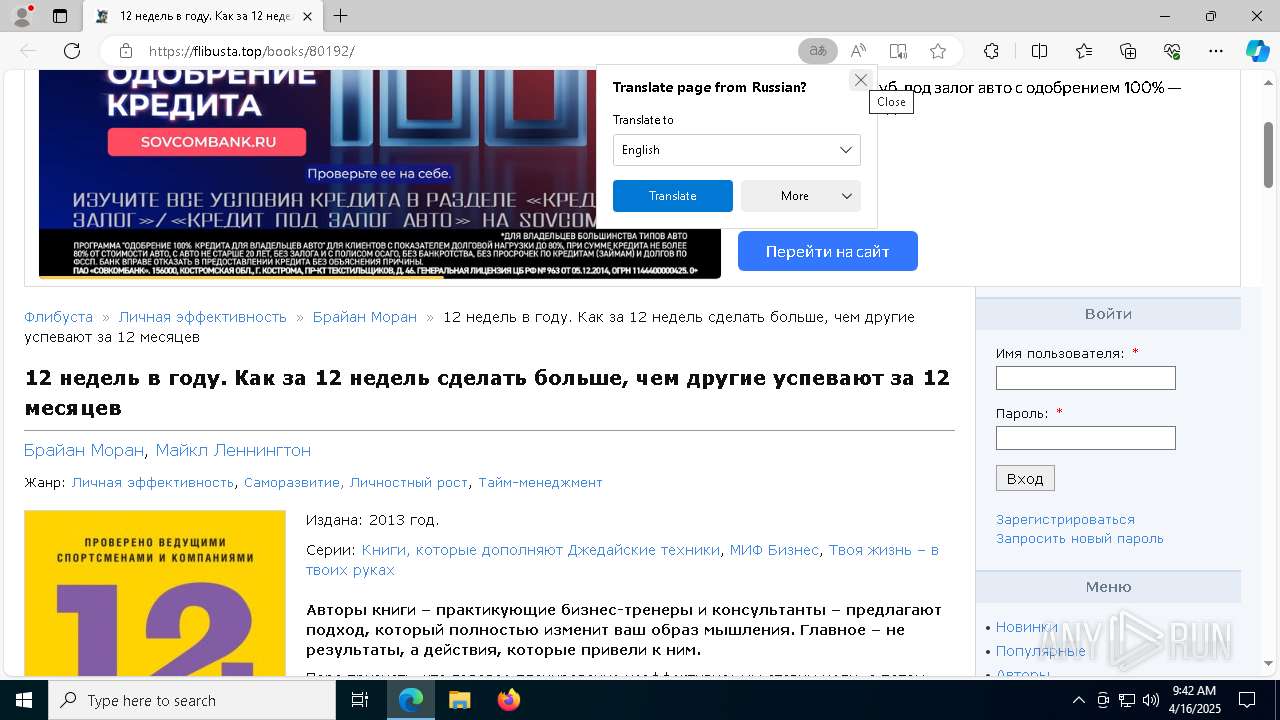Expand the More options dropdown
The height and width of the screenshot is (720, 1280).
(800, 196)
